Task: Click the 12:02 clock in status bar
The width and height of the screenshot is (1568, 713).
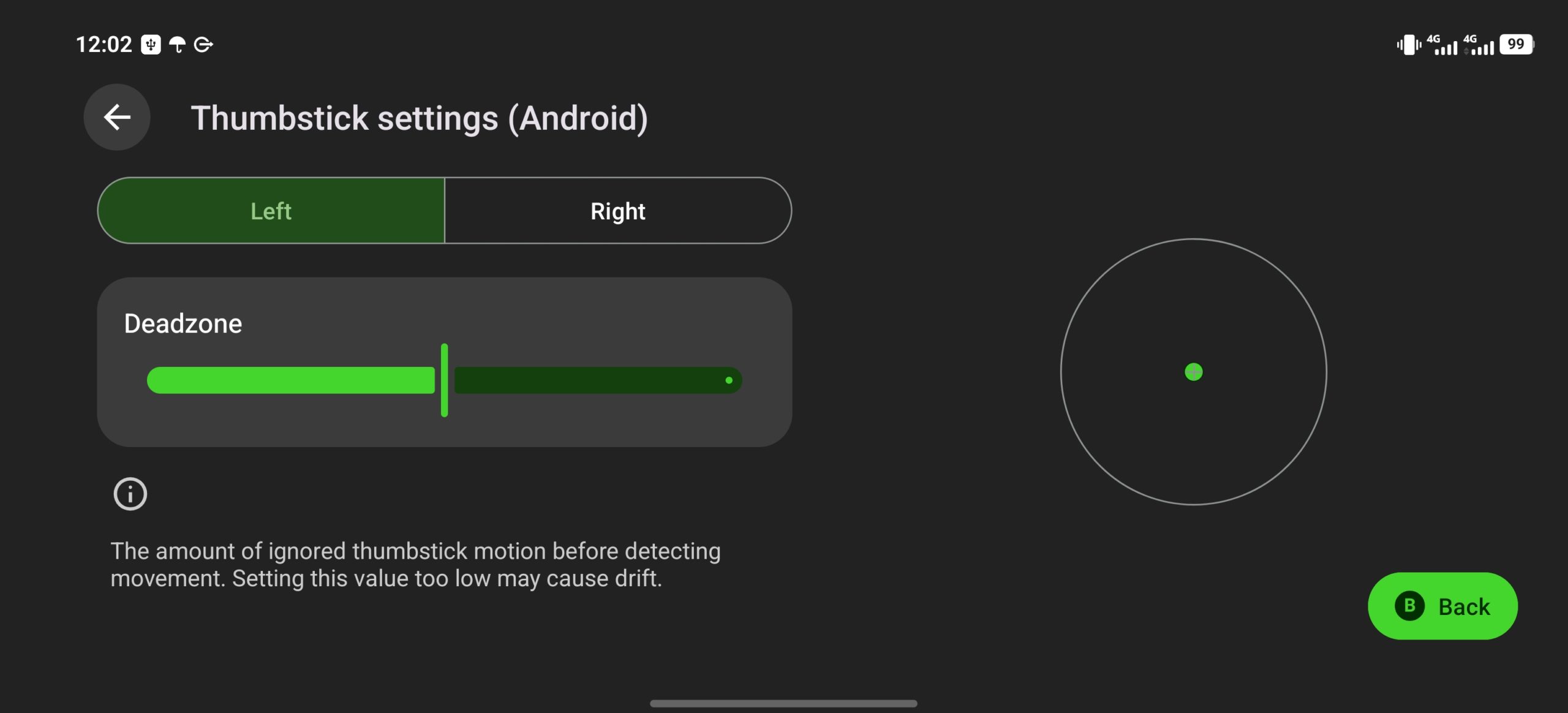Action: [x=104, y=45]
